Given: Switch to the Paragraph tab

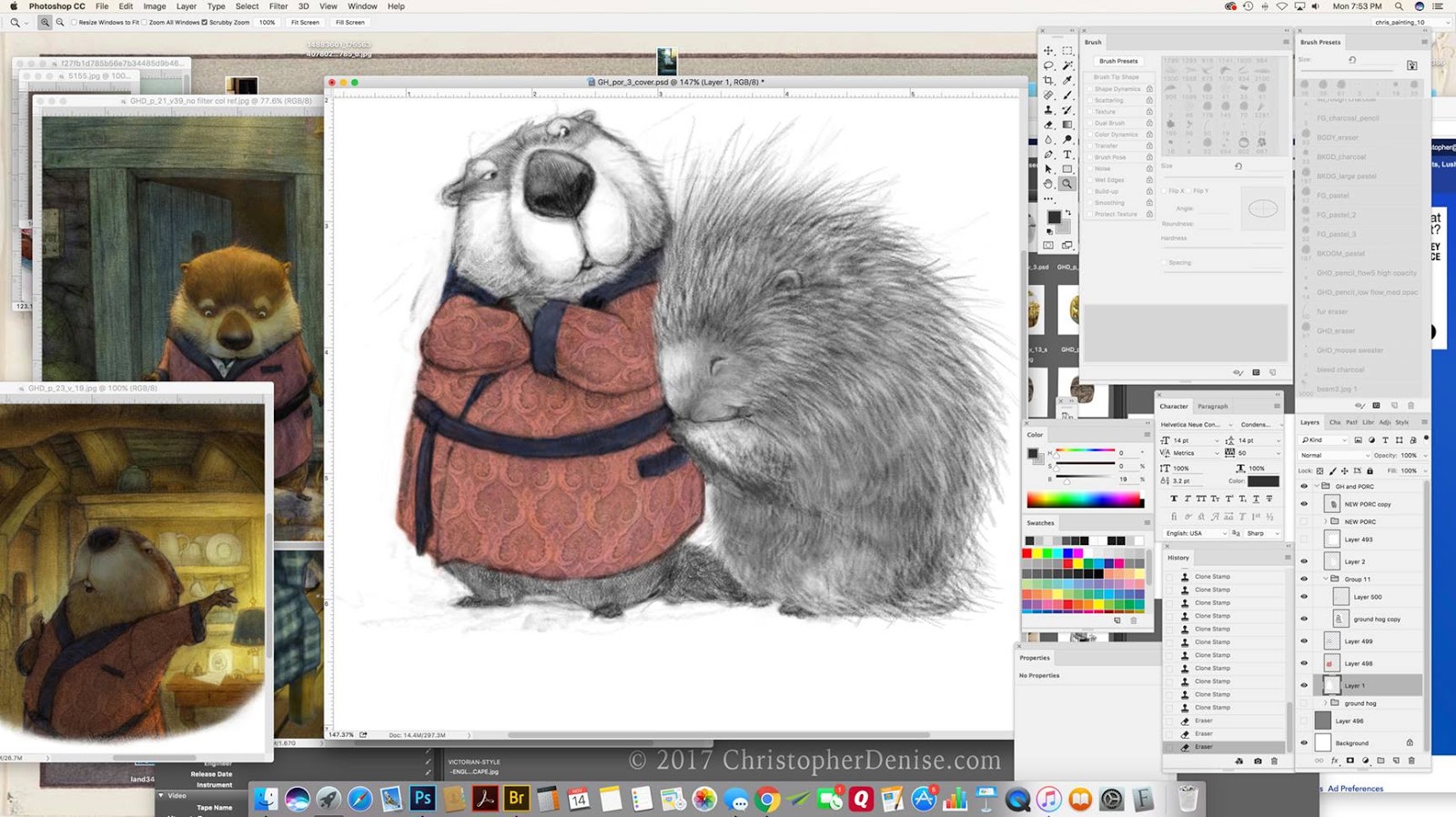Looking at the screenshot, I should point(1212,407).
